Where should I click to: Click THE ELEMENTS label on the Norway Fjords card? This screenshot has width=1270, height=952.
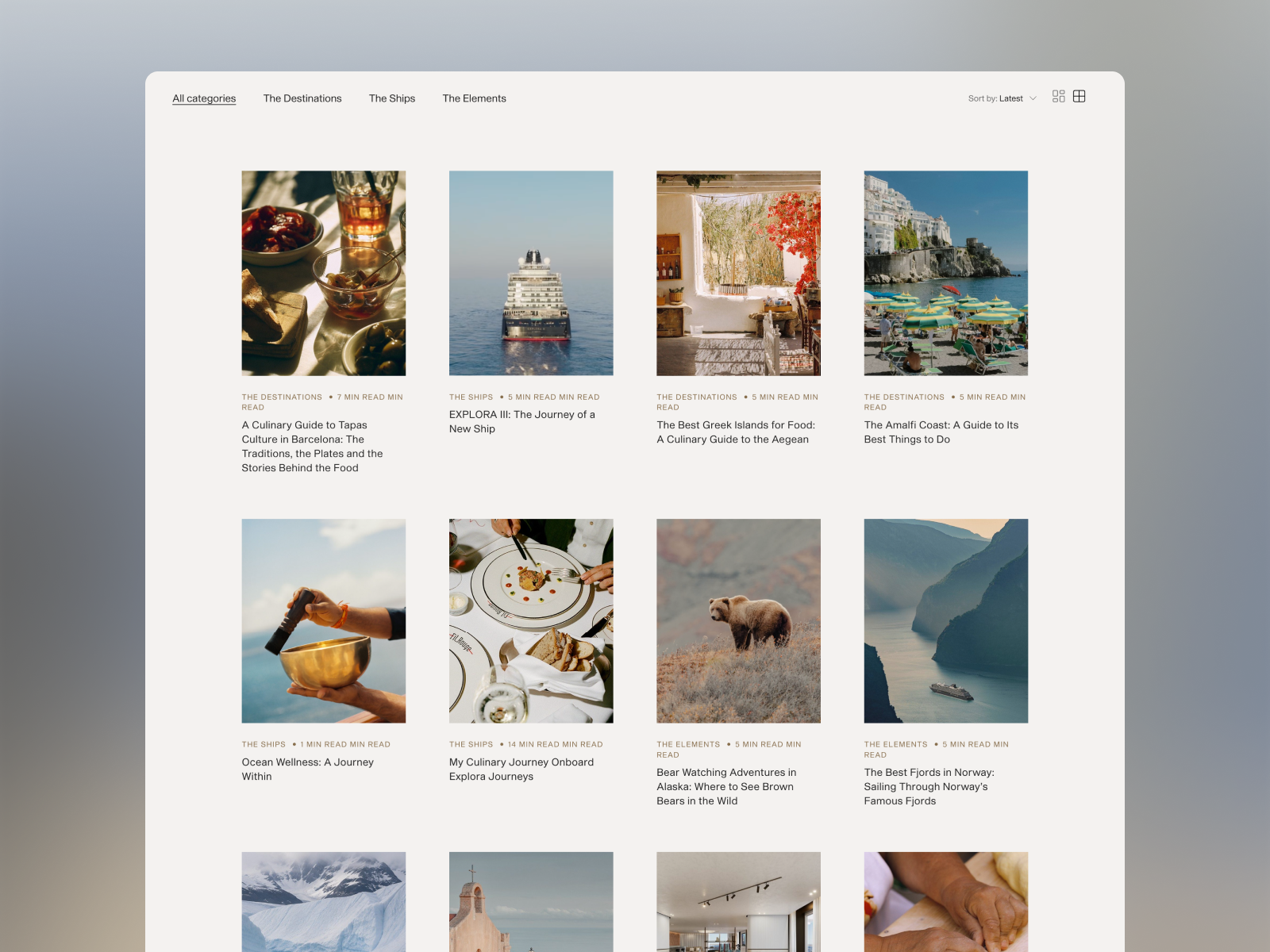click(895, 745)
